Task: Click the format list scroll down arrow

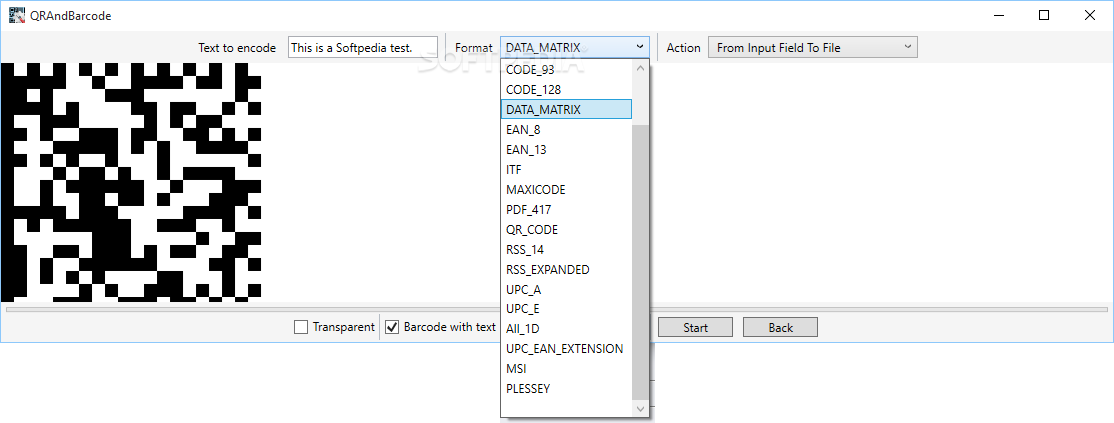Action: point(640,409)
